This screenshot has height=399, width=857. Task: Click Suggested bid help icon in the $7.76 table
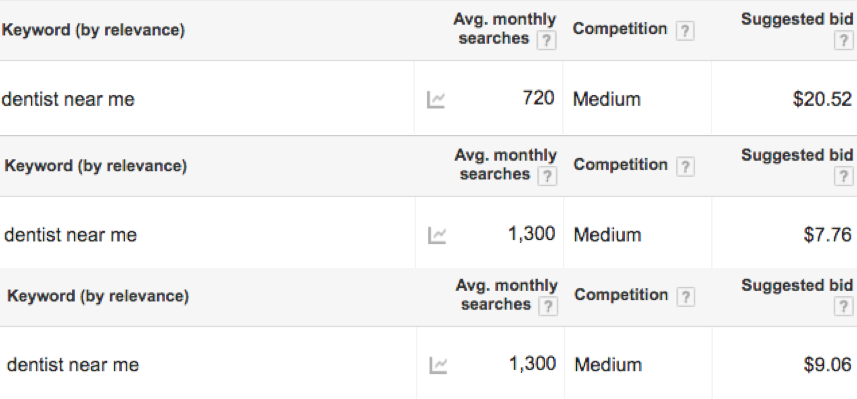click(x=843, y=176)
